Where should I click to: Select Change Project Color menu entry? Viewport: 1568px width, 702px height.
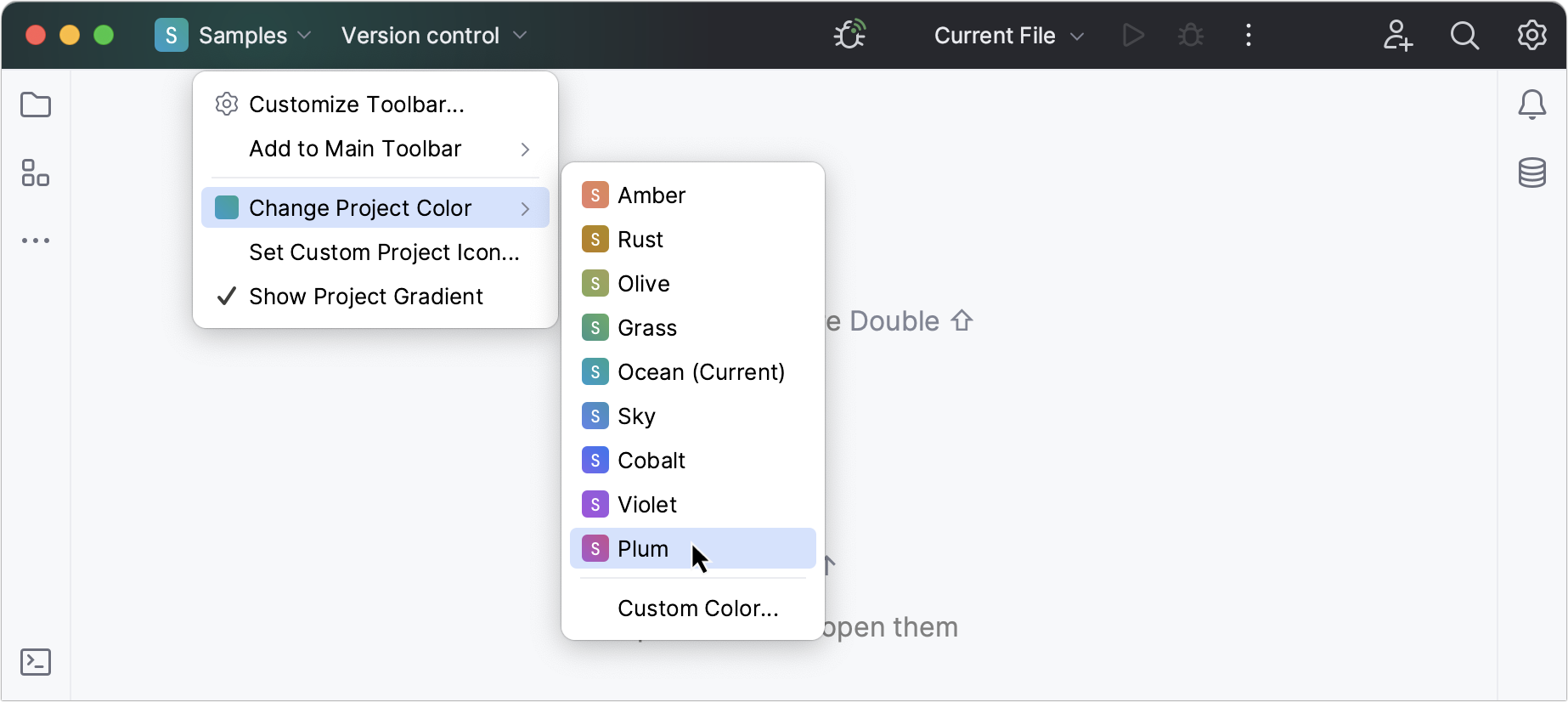coord(359,207)
